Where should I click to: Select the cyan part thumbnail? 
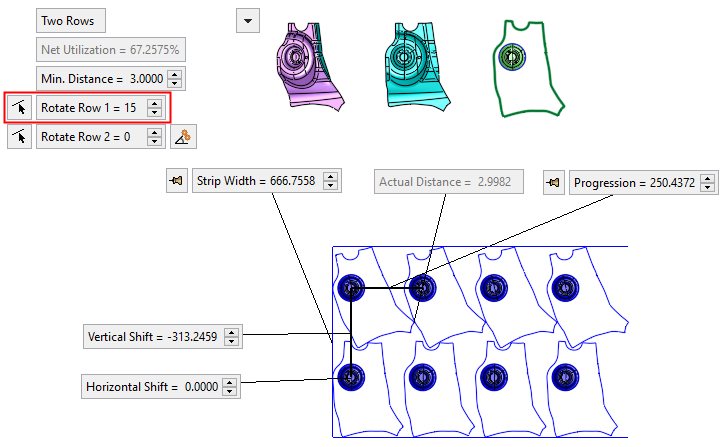[x=417, y=66]
